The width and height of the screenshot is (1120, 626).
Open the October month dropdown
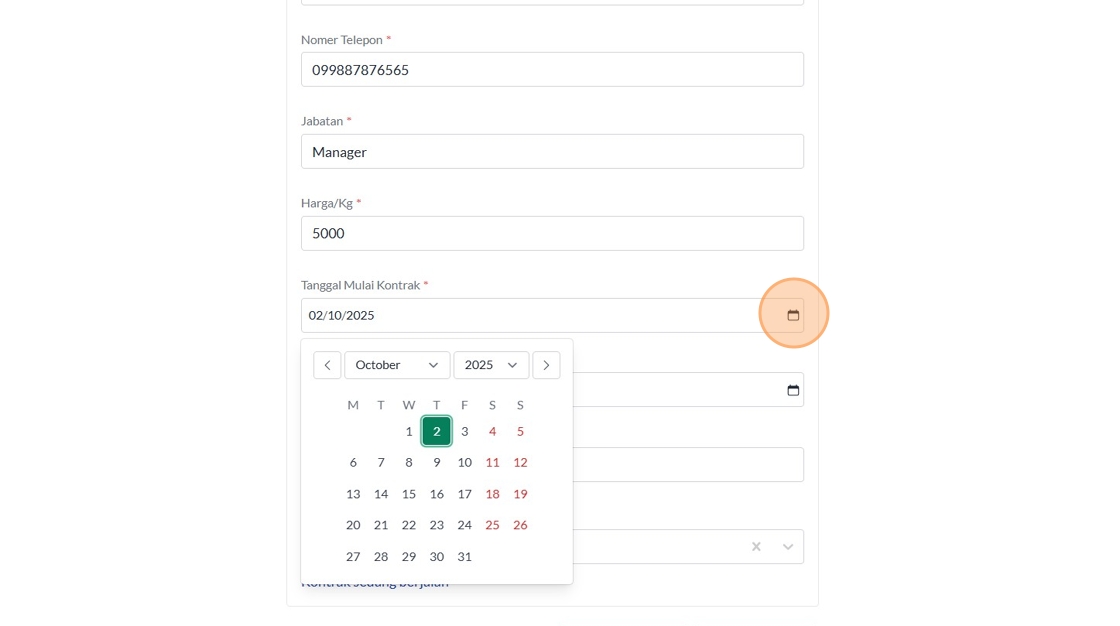coord(397,365)
